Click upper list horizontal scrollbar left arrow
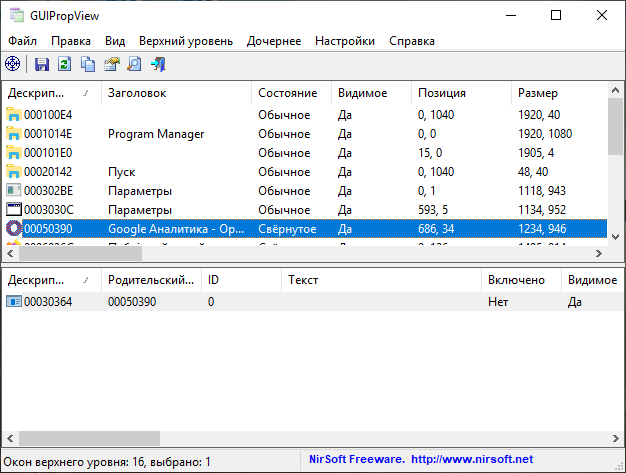 coord(10,253)
